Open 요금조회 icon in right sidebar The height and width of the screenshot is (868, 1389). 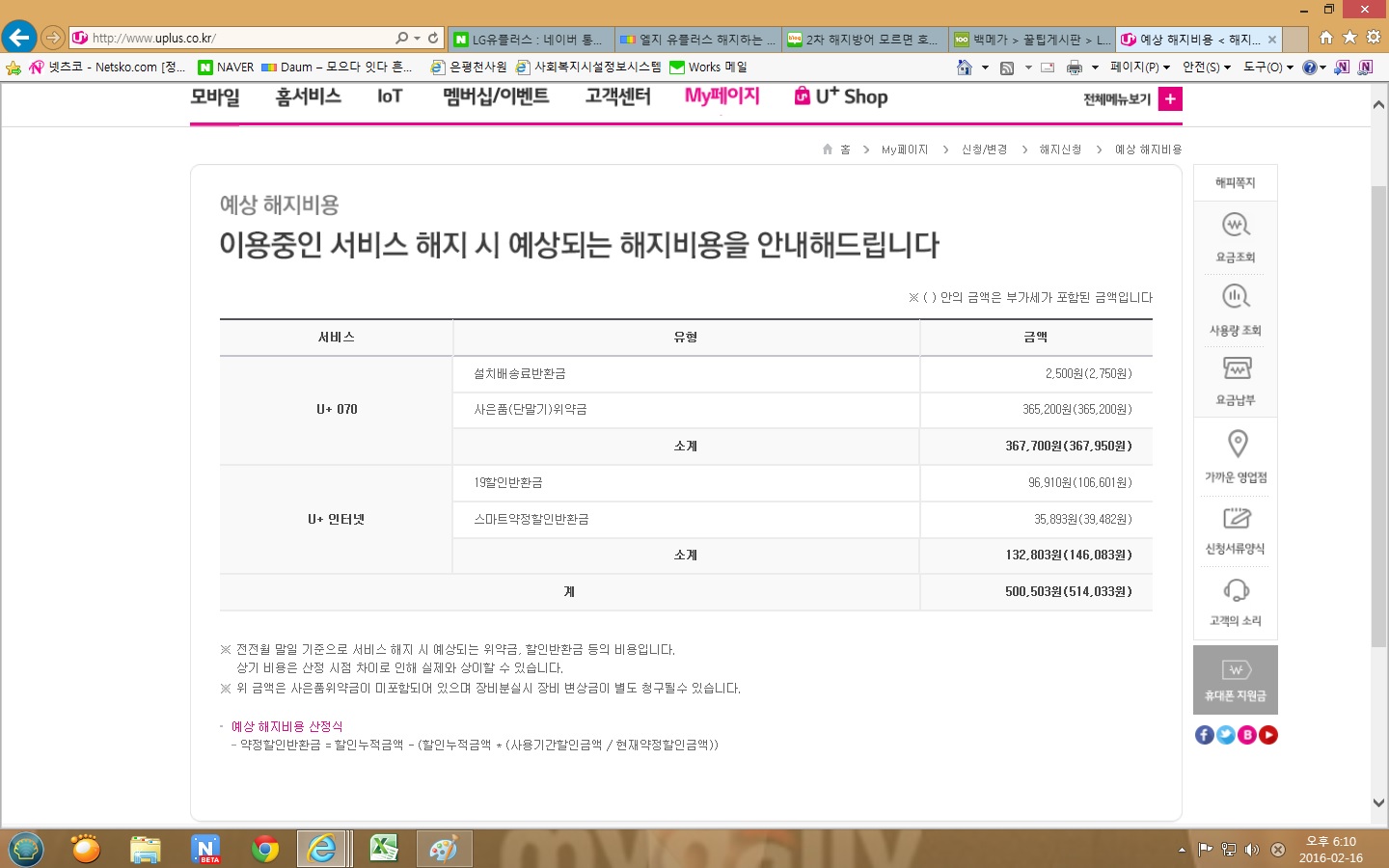tap(1236, 226)
